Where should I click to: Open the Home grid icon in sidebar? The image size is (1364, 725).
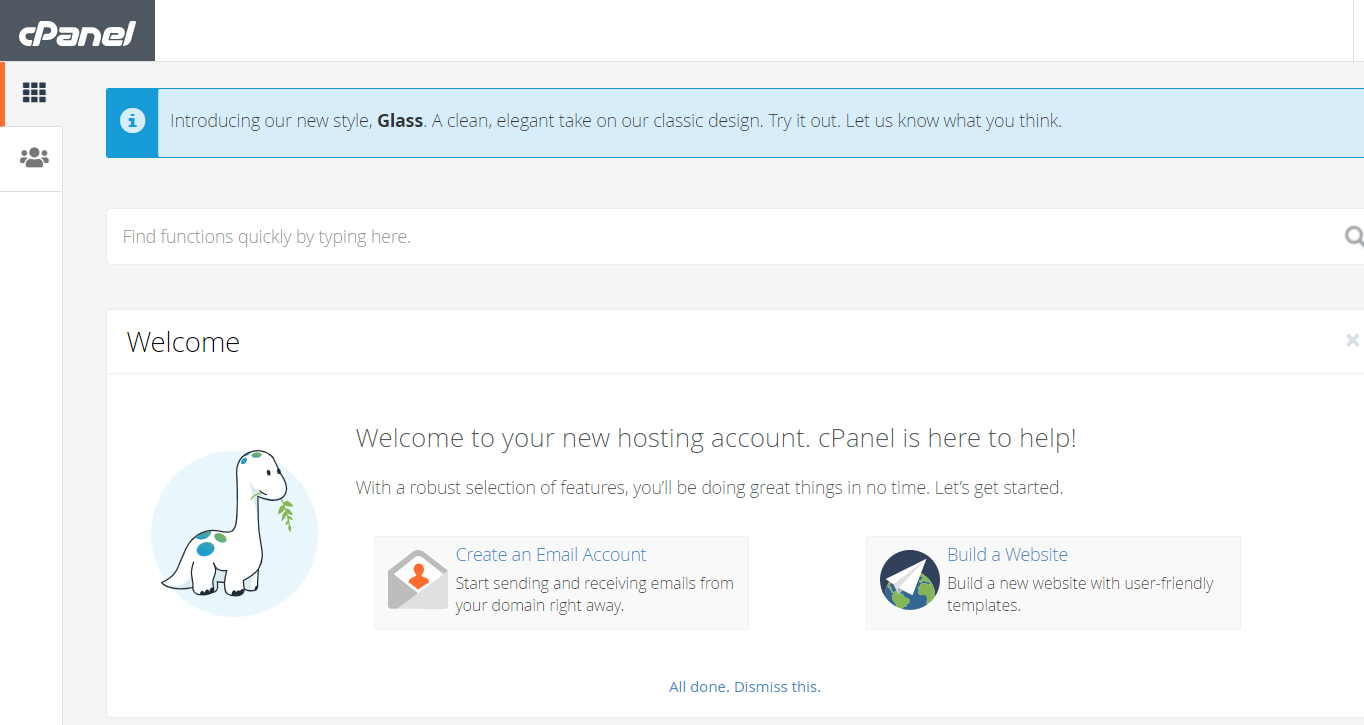coord(34,93)
